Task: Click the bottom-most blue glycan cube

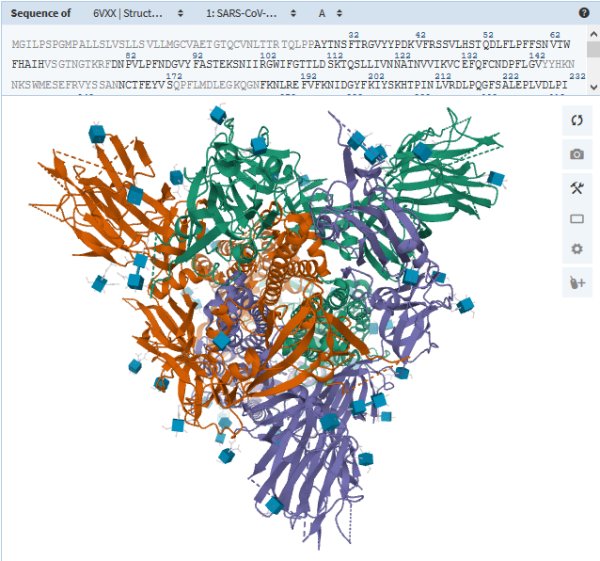Action: [x=274, y=506]
